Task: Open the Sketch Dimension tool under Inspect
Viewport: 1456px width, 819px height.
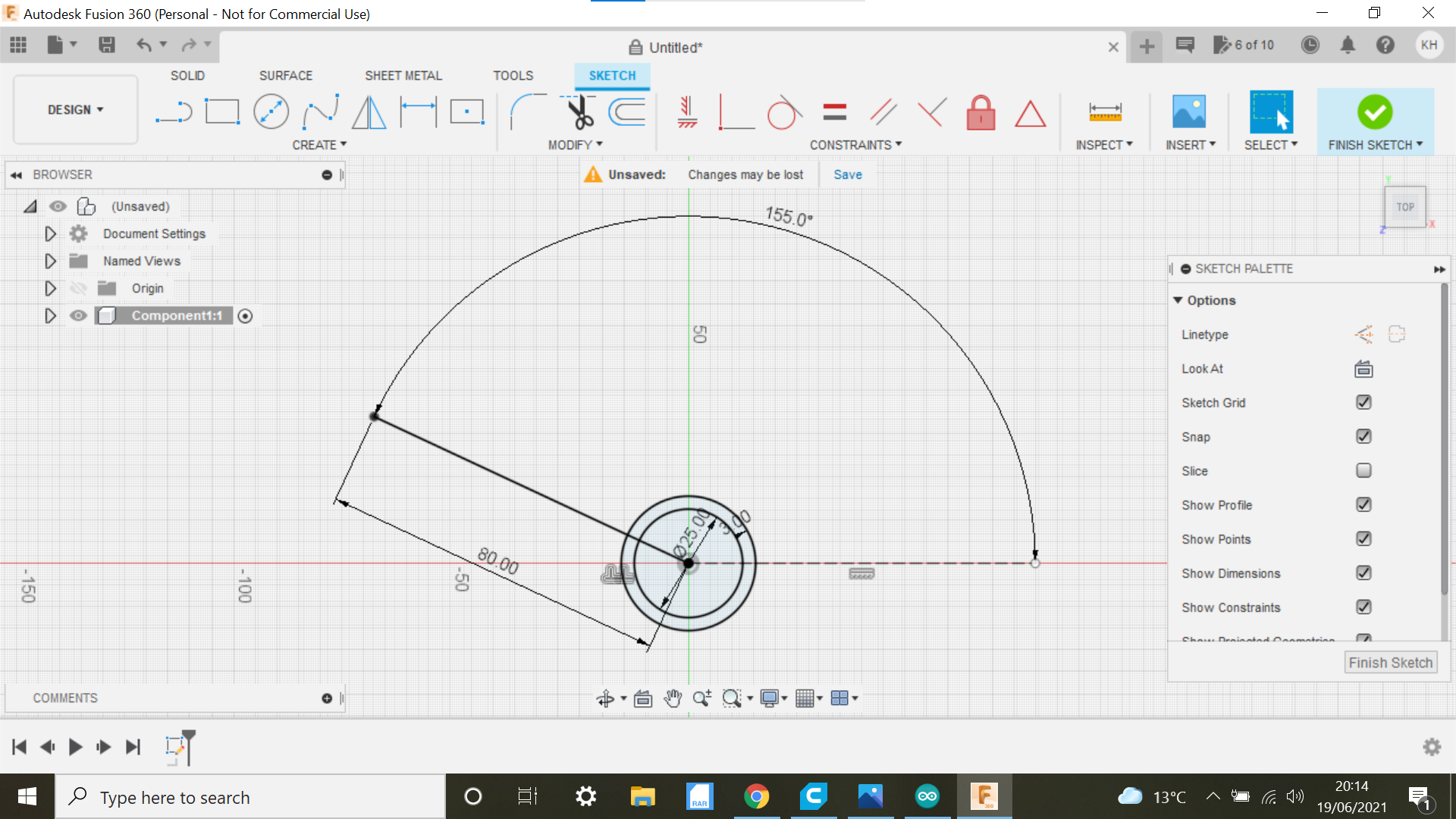Action: coord(1105,111)
